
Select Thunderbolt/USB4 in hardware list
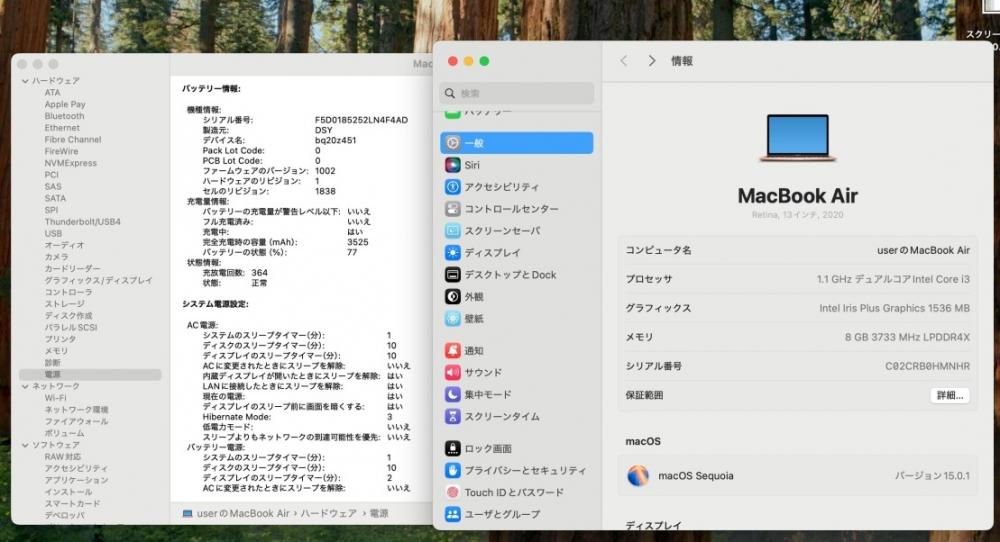(x=82, y=221)
